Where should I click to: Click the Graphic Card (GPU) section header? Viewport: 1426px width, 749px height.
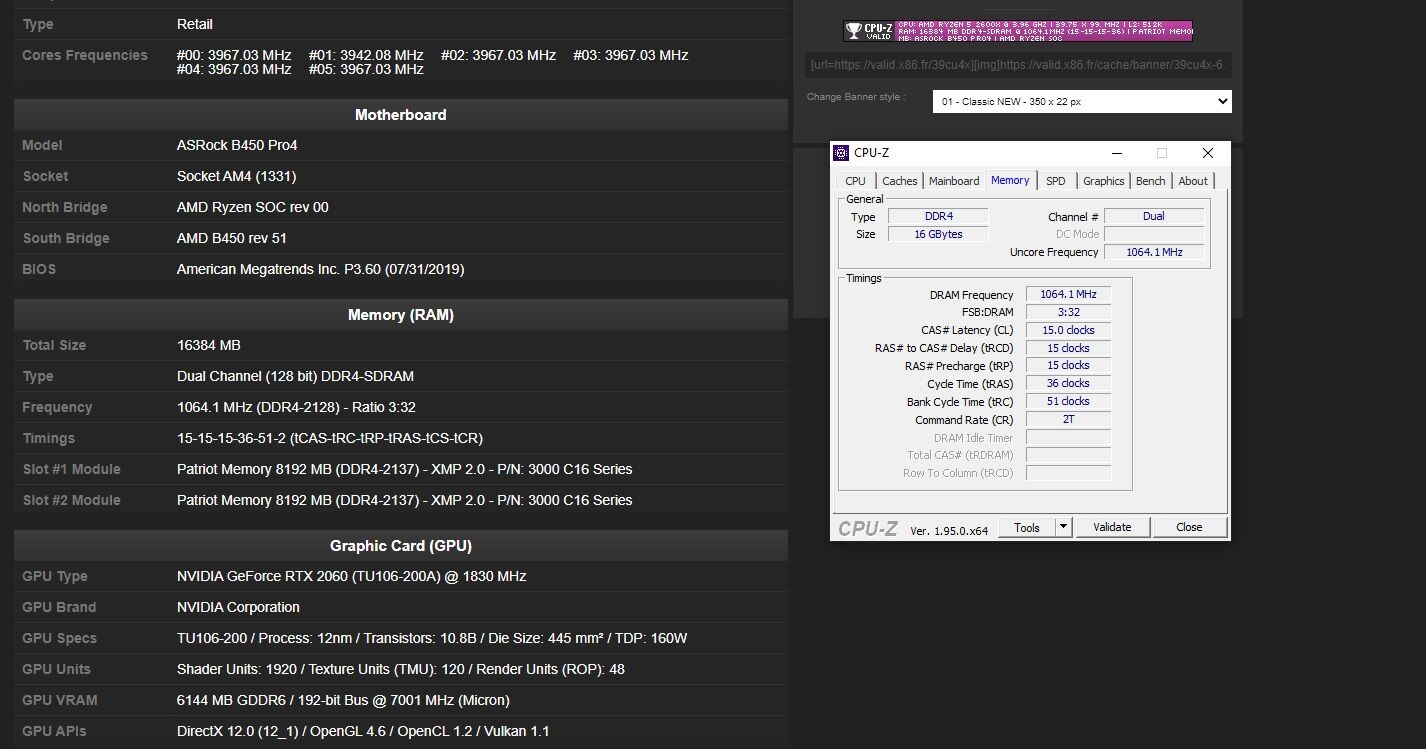click(x=401, y=546)
